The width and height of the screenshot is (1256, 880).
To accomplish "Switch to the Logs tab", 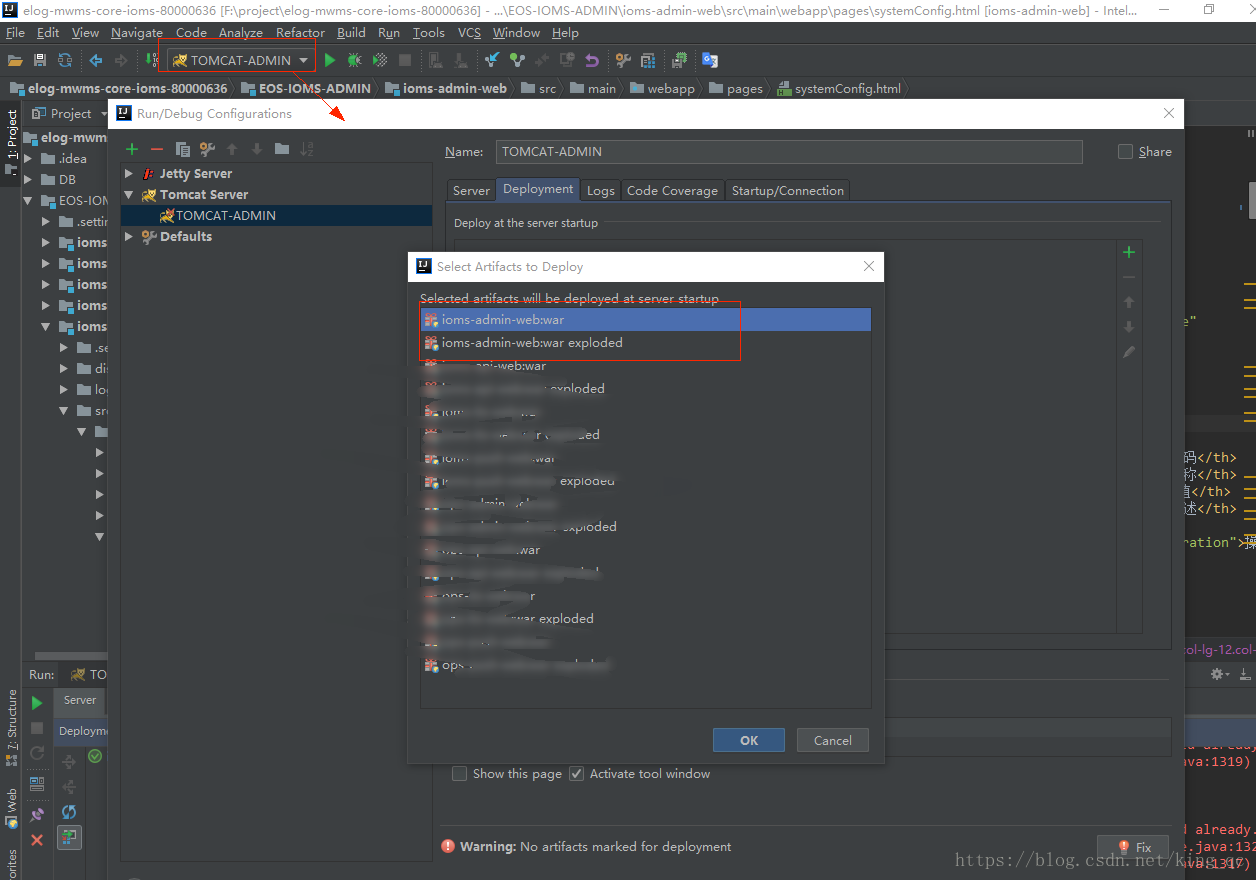I will pos(601,191).
